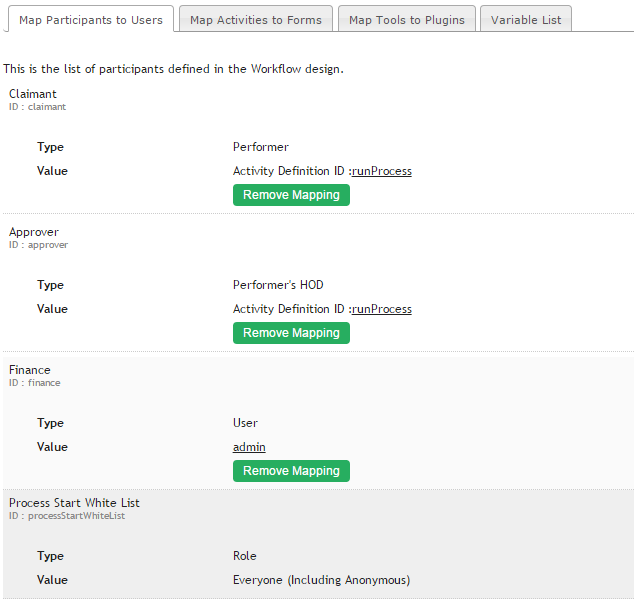The height and width of the screenshot is (614, 634).
Task: Switch to Map Participants to Users tab
Action: click(90, 19)
